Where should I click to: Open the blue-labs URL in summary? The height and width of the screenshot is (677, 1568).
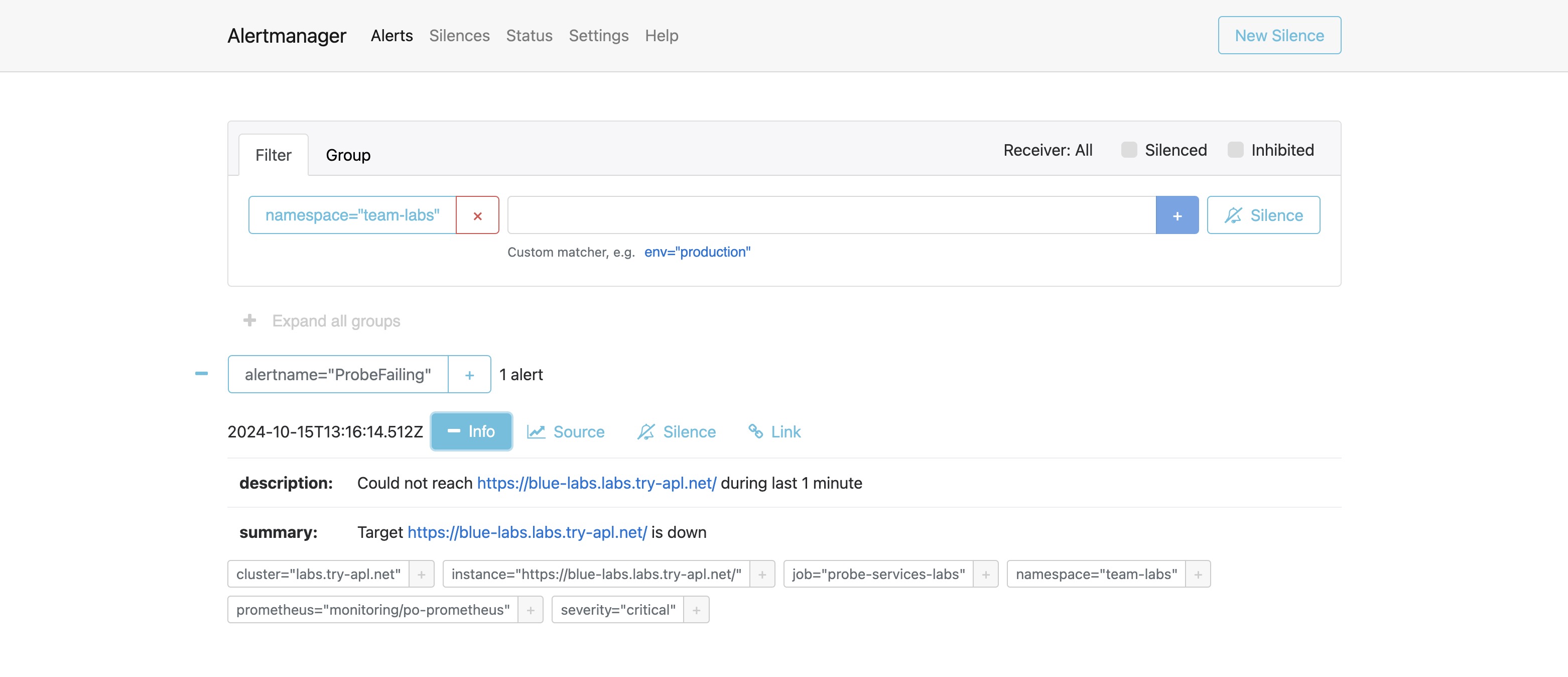pos(527,531)
